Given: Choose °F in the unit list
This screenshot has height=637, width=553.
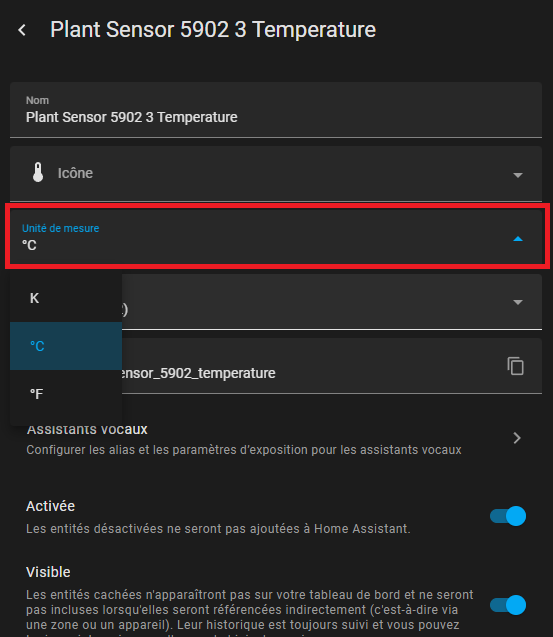Looking at the screenshot, I should click(66, 394).
